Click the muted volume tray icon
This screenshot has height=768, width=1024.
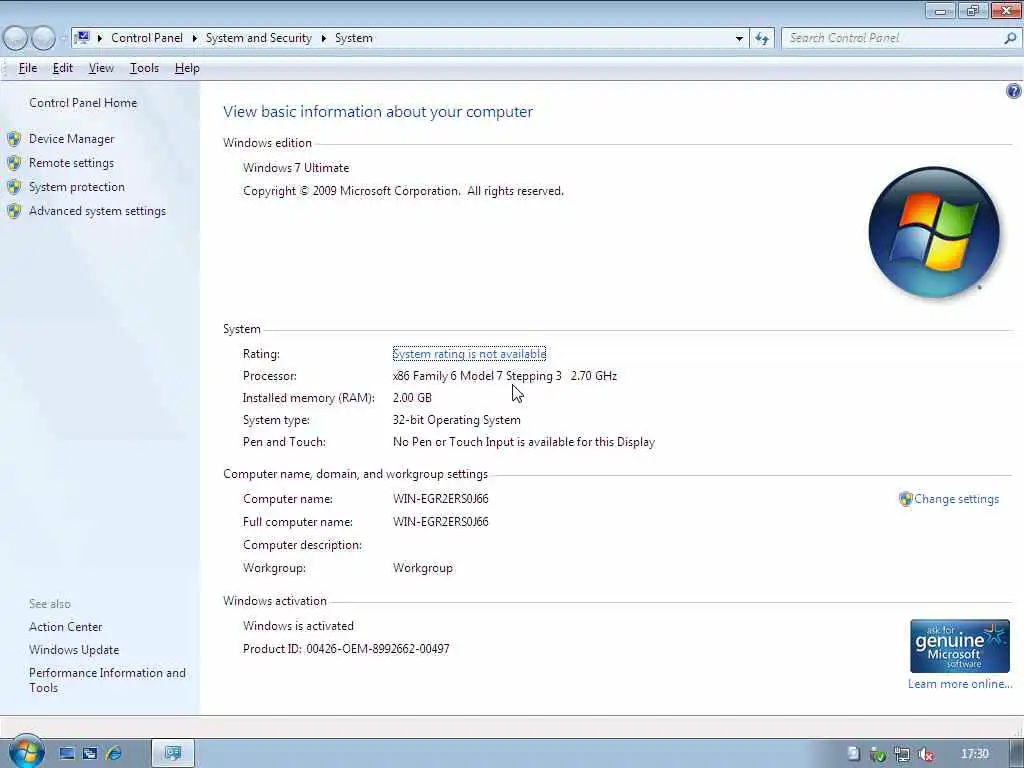pyautogui.click(x=925, y=754)
